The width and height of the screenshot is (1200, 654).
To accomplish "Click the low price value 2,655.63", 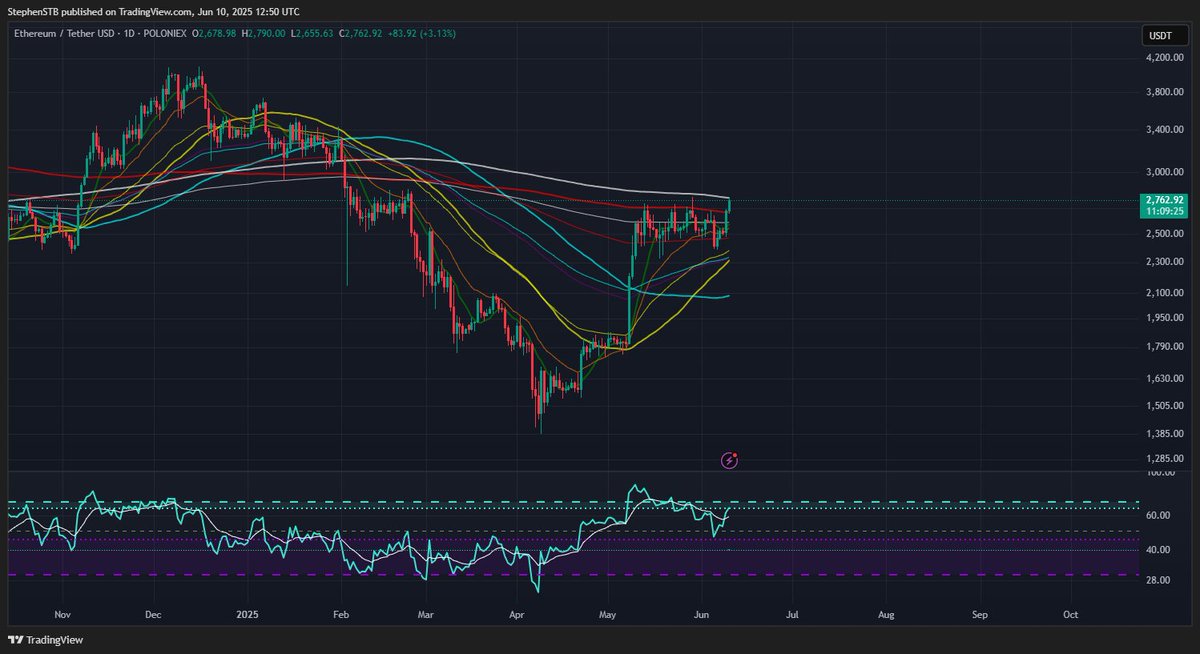I will [316, 34].
